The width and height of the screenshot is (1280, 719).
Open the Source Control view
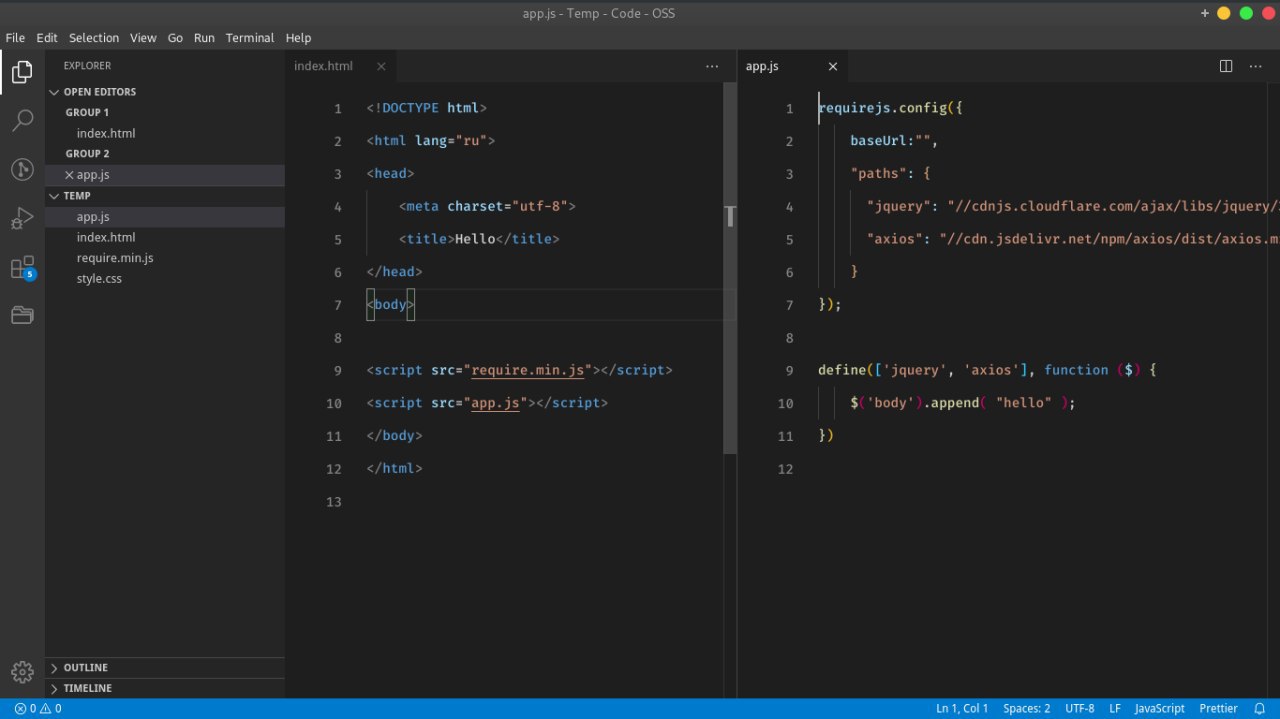(x=22, y=170)
